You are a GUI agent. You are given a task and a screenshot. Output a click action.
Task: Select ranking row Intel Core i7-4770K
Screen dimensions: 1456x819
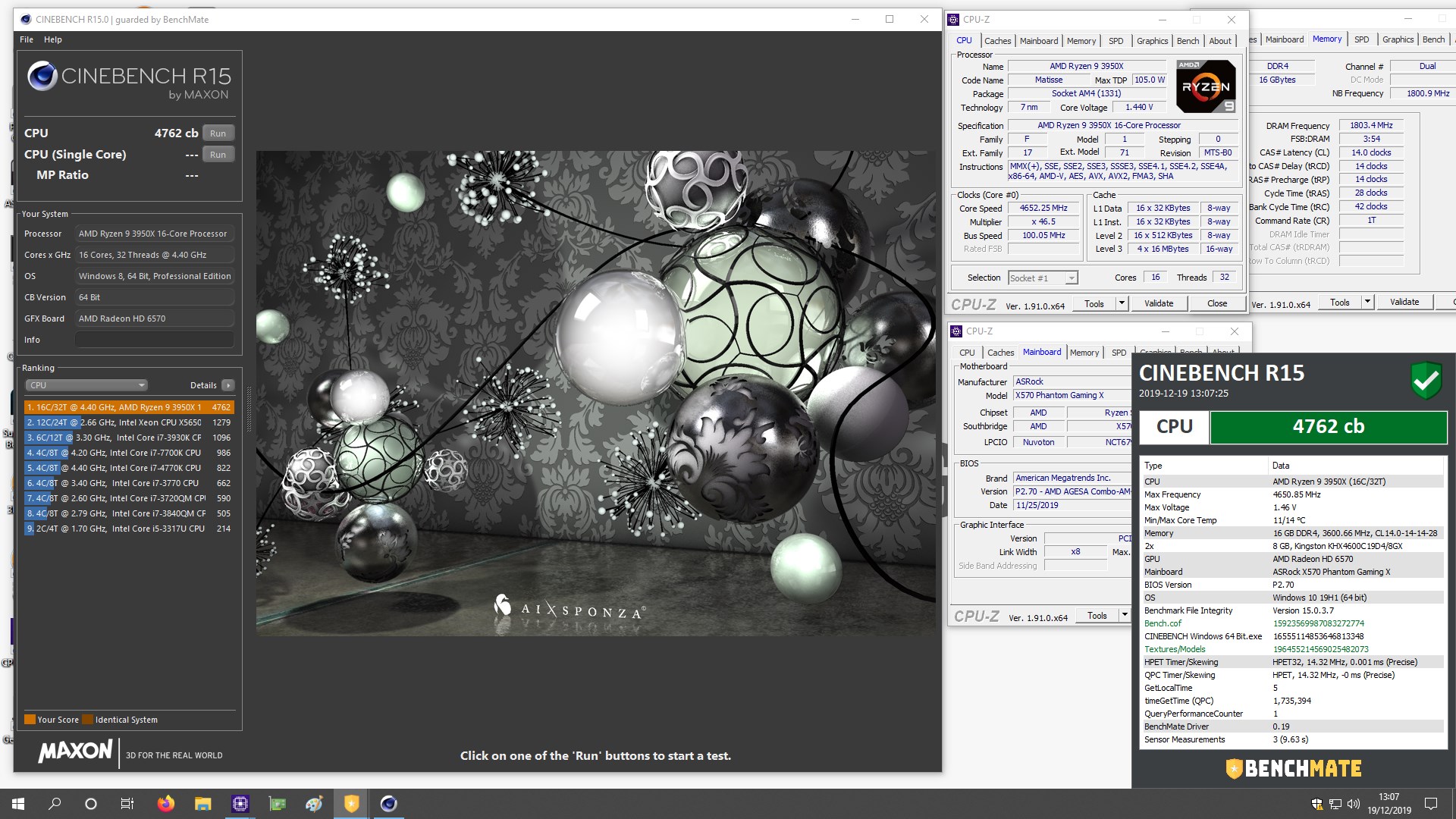(x=129, y=468)
